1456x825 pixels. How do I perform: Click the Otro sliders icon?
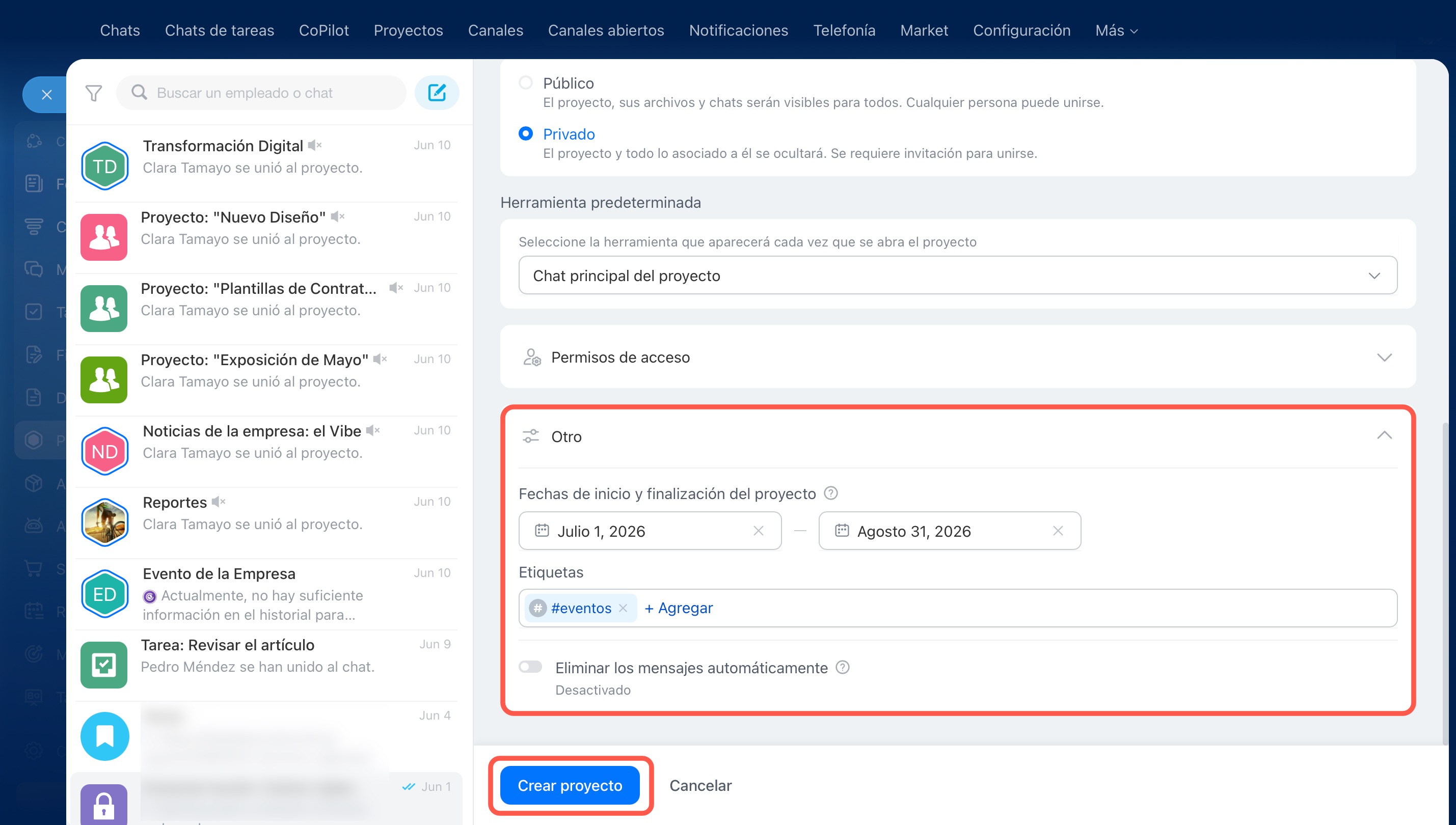coord(530,436)
